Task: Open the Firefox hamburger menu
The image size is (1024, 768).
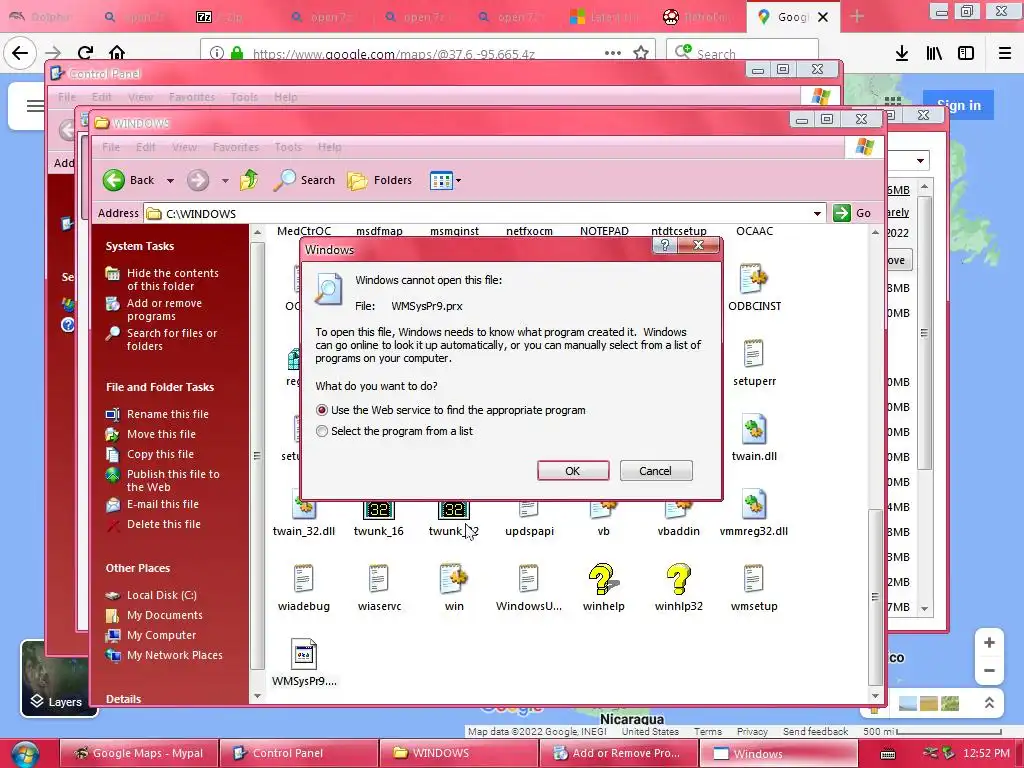Action: [x=1005, y=53]
